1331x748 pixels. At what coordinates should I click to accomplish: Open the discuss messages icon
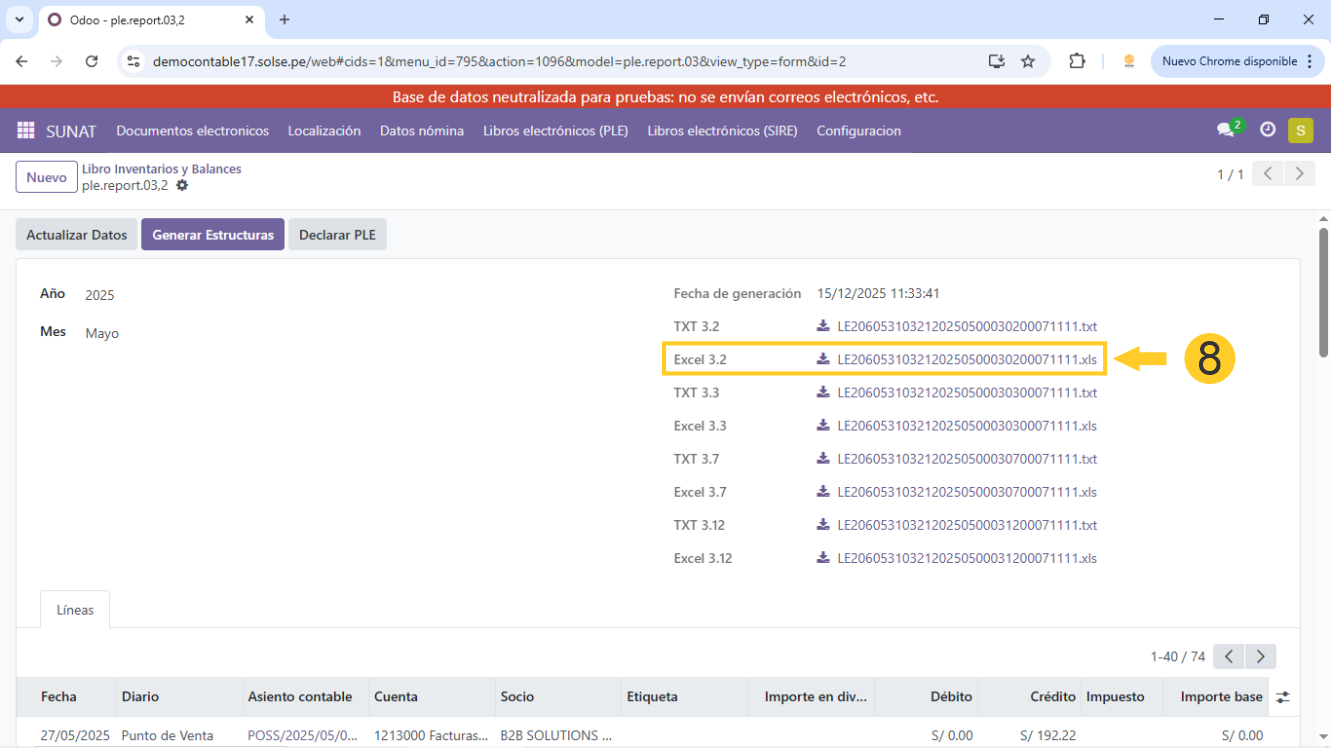tap(1225, 130)
